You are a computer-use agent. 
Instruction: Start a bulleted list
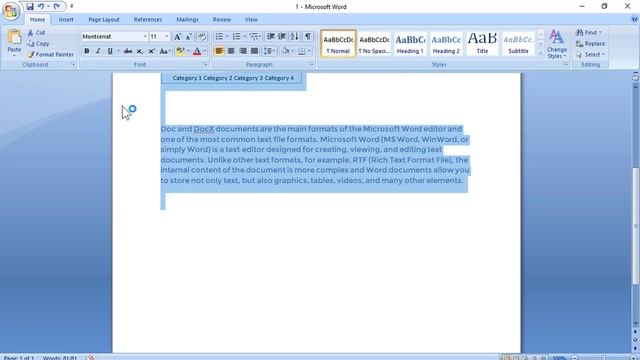(x=219, y=37)
